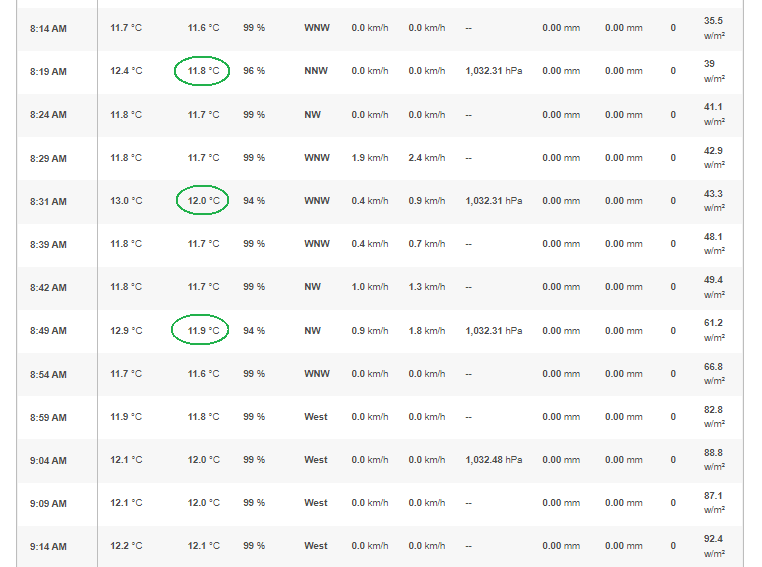Select the 8:19 AM row time
This screenshot has width=762, height=567.
48,72
